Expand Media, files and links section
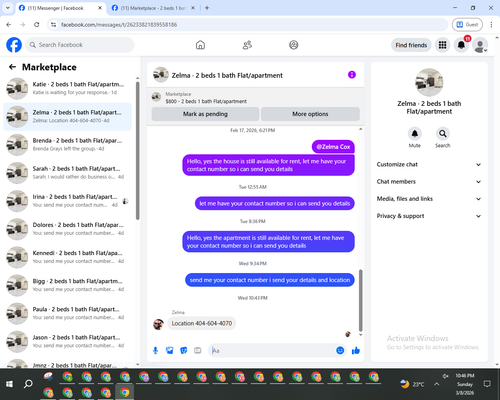500x400 pixels. [x=429, y=199]
